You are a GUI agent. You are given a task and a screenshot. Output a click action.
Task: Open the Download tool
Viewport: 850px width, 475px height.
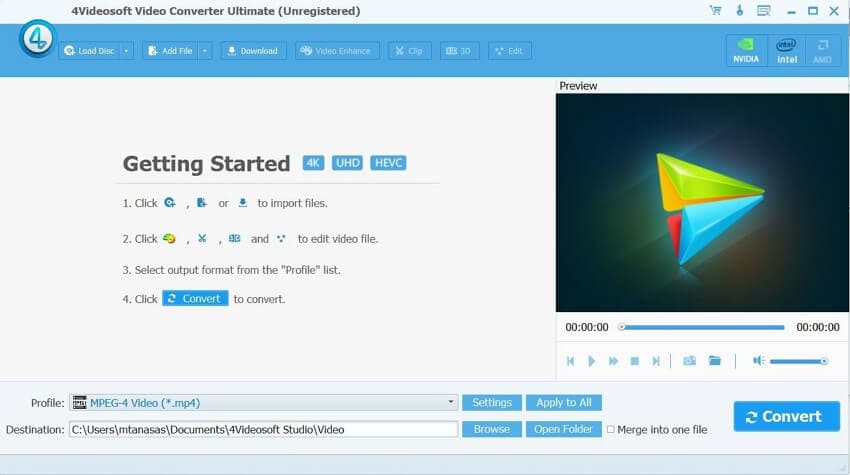click(253, 51)
